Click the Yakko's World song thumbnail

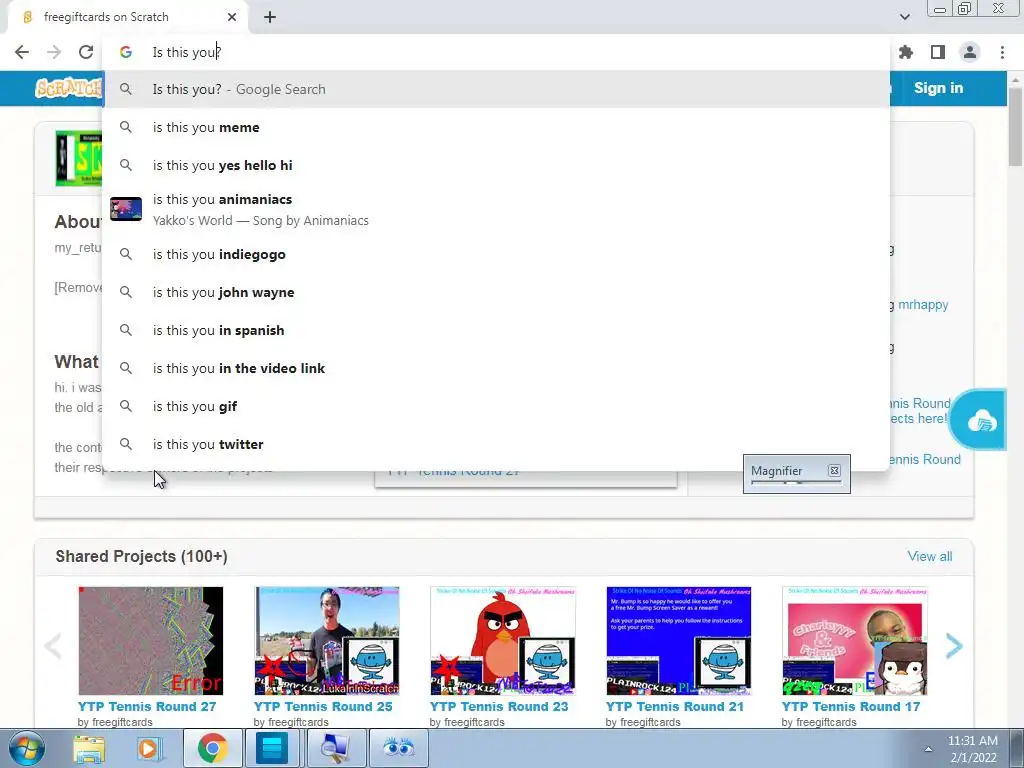(126, 209)
